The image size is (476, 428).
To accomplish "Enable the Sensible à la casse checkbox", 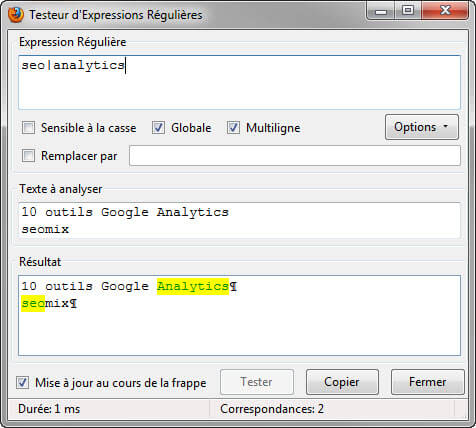I will click(28, 128).
